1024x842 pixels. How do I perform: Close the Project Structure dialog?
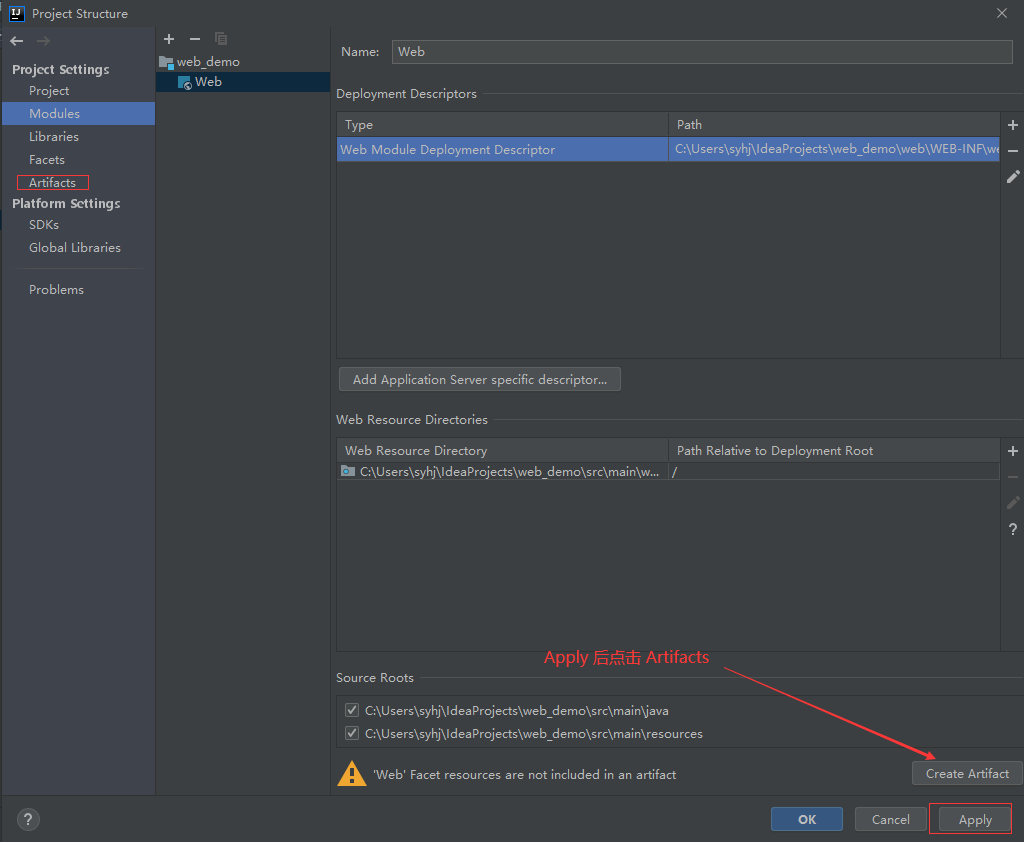1002,13
